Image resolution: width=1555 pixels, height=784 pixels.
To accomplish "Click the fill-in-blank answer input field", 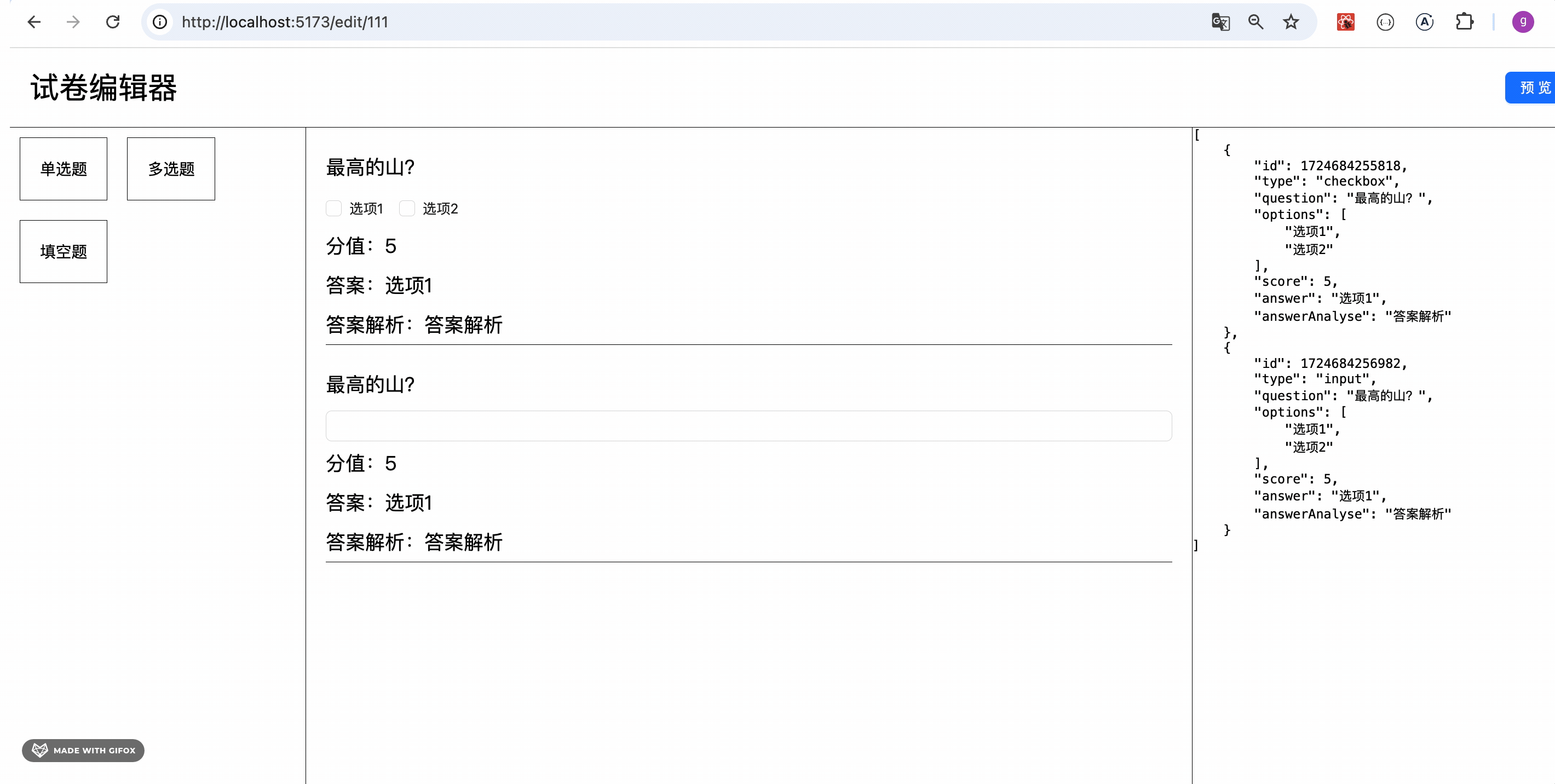I will pos(748,426).
